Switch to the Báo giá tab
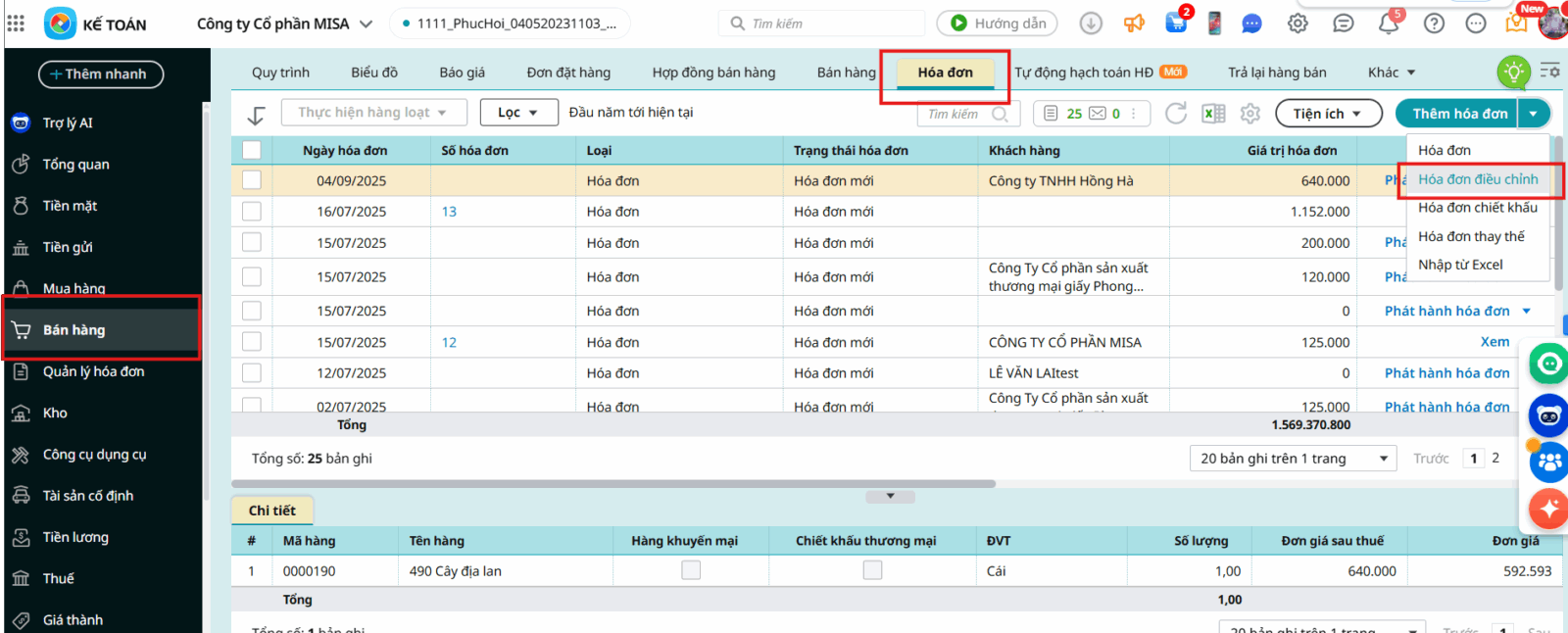Image resolution: width=1568 pixels, height=633 pixels. [462, 73]
